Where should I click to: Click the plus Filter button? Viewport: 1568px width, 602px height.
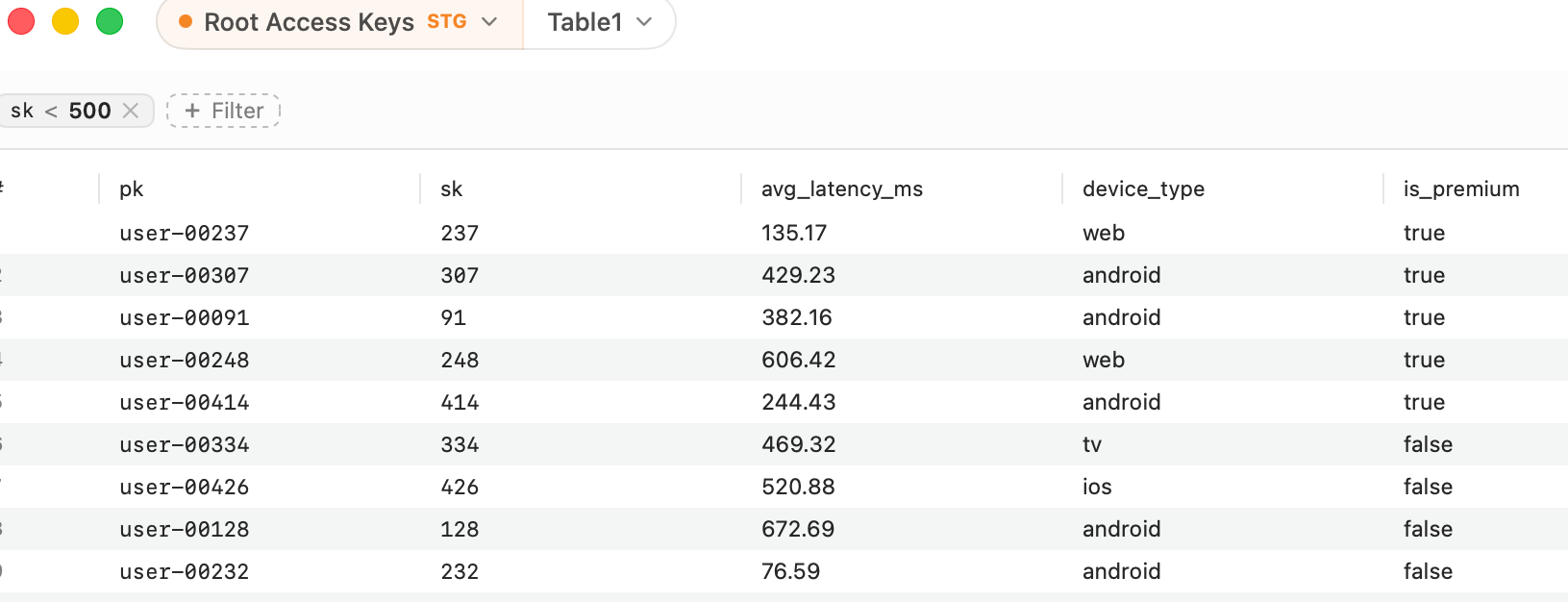click(223, 111)
